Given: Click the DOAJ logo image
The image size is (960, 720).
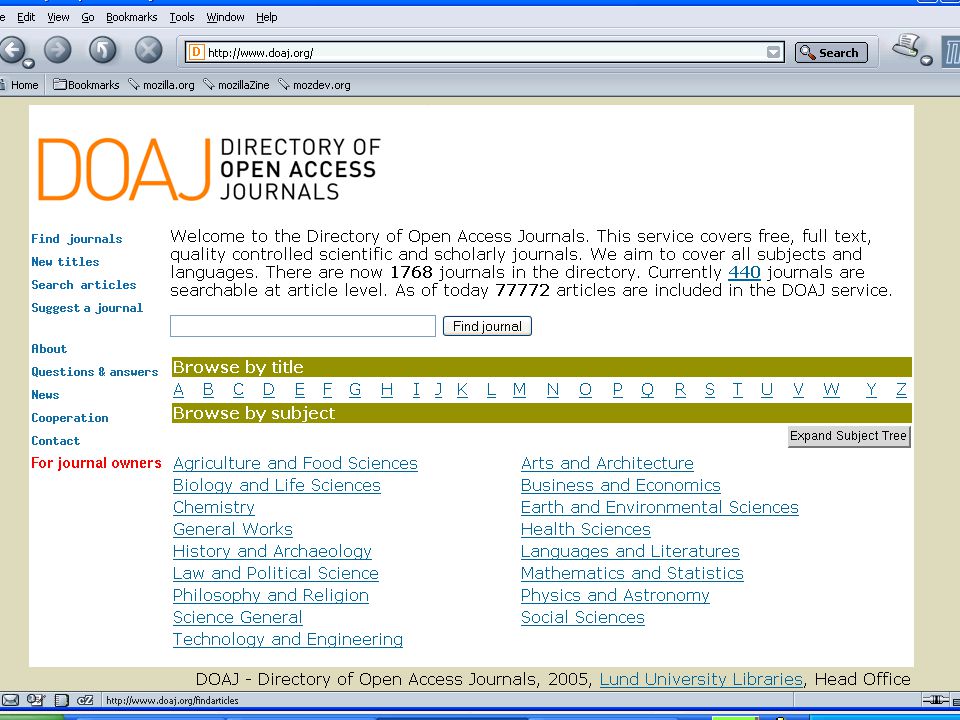Looking at the screenshot, I should pyautogui.click(x=209, y=169).
